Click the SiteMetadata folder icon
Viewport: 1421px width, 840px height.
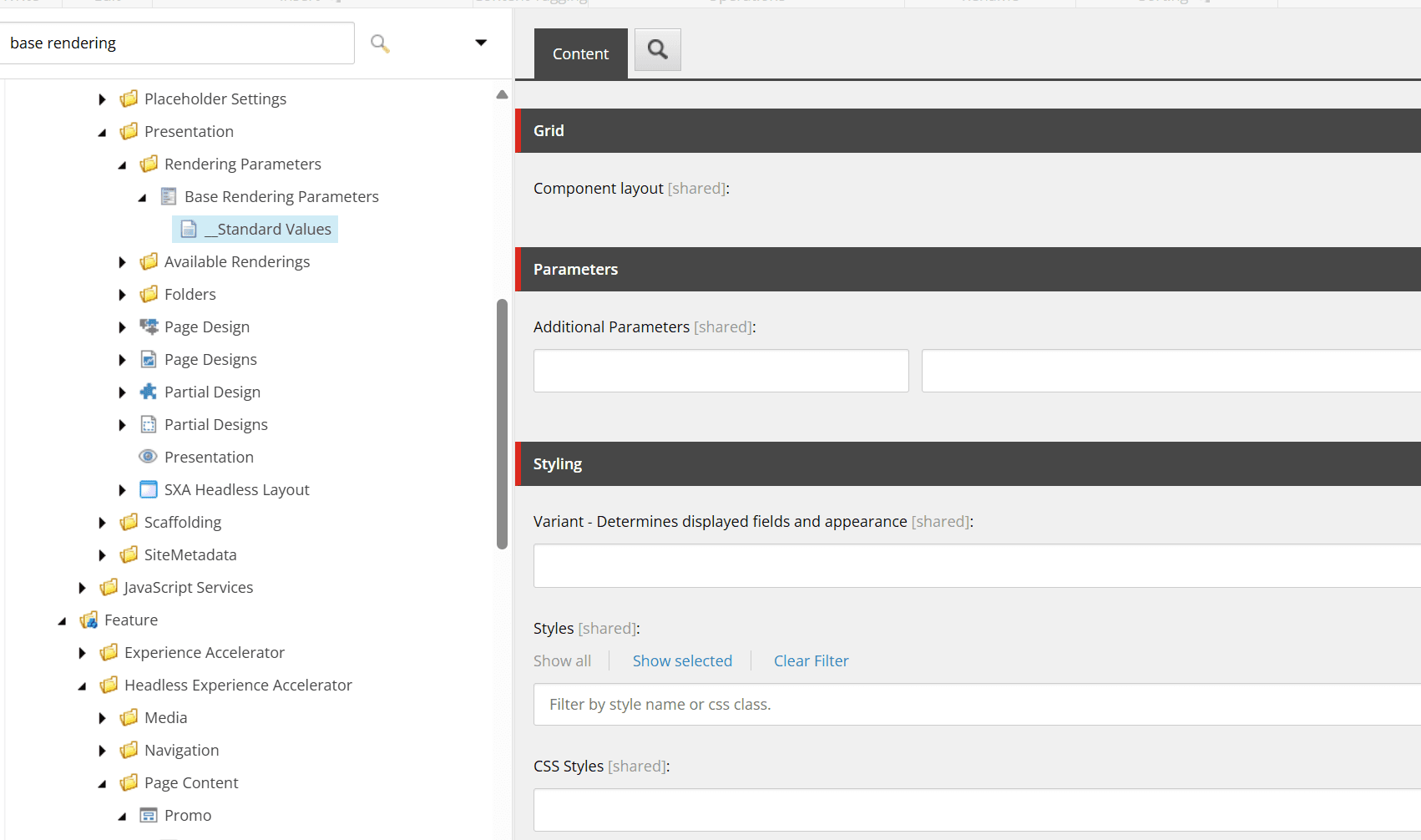click(x=129, y=554)
